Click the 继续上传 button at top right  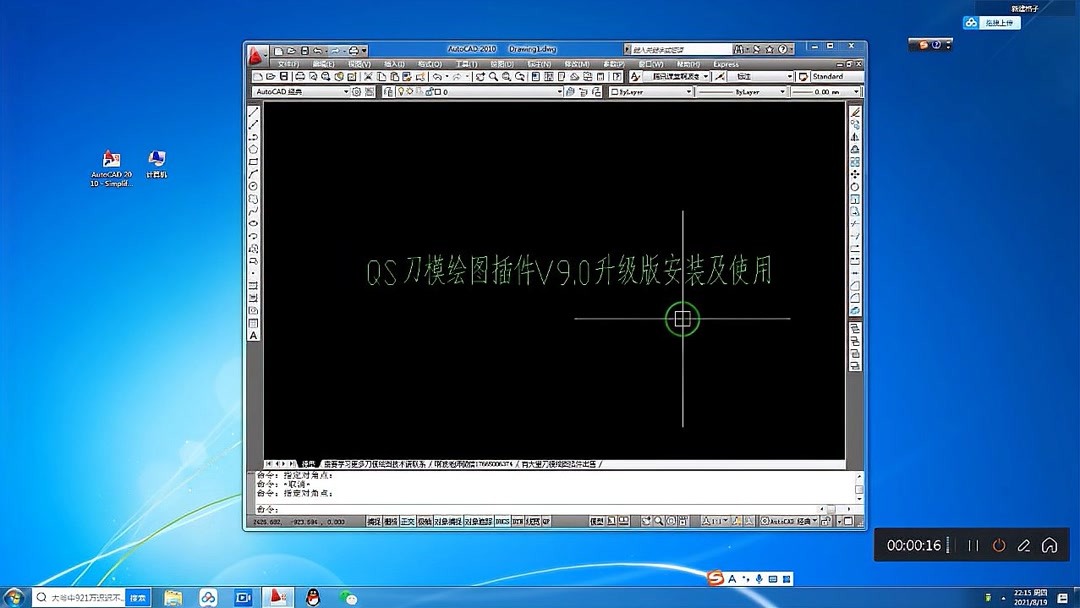click(990, 21)
